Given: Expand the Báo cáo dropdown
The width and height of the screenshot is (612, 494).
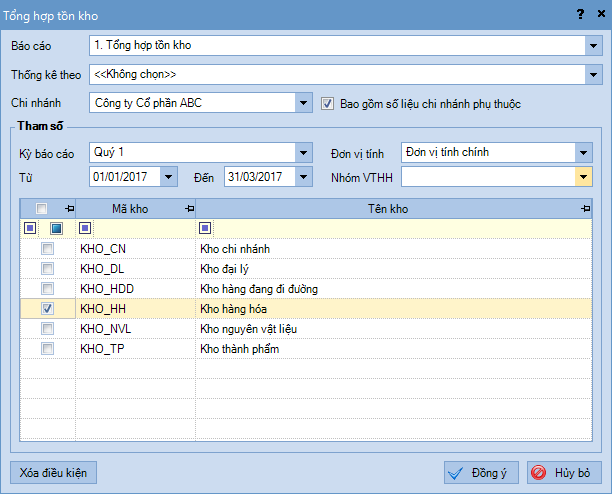Looking at the screenshot, I should pos(592,46).
